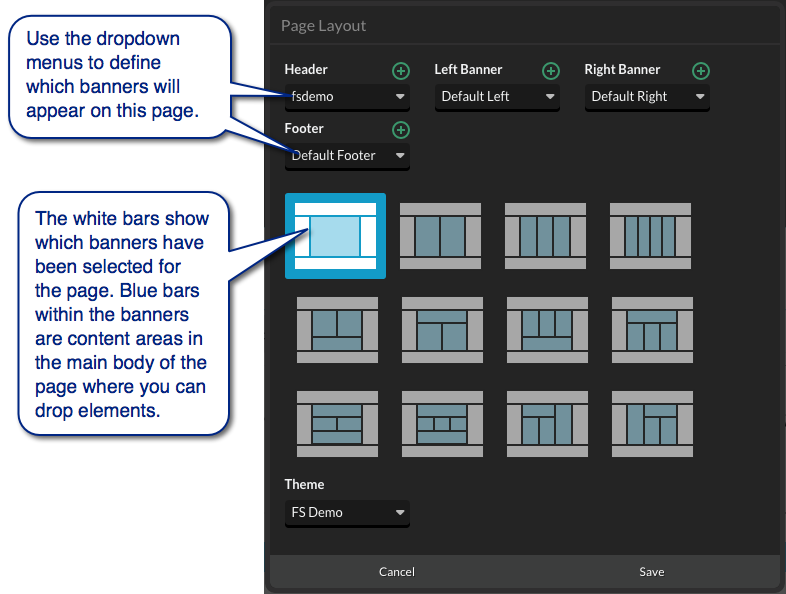786x594 pixels.
Task: Select layout with two columns between two rows
Action: [337, 424]
